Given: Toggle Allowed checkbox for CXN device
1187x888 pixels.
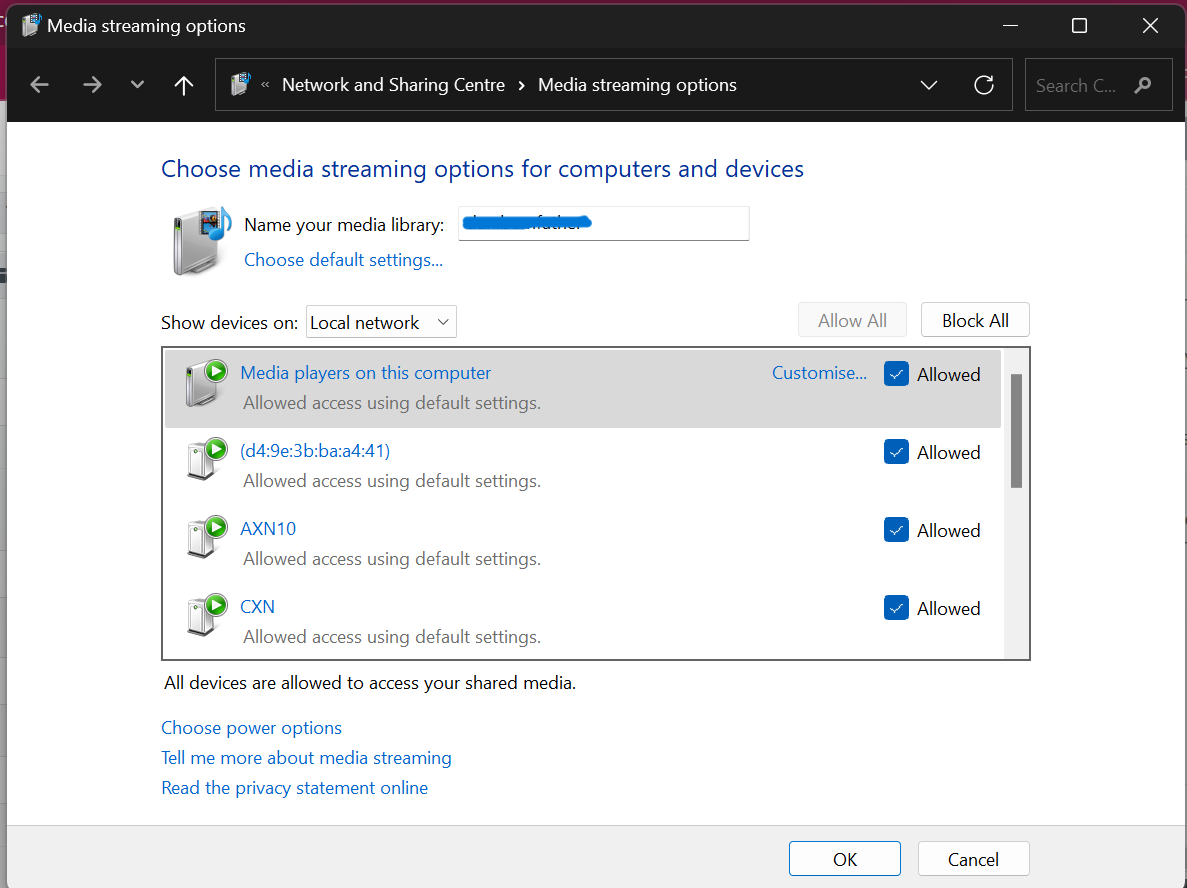Looking at the screenshot, I should click(896, 608).
